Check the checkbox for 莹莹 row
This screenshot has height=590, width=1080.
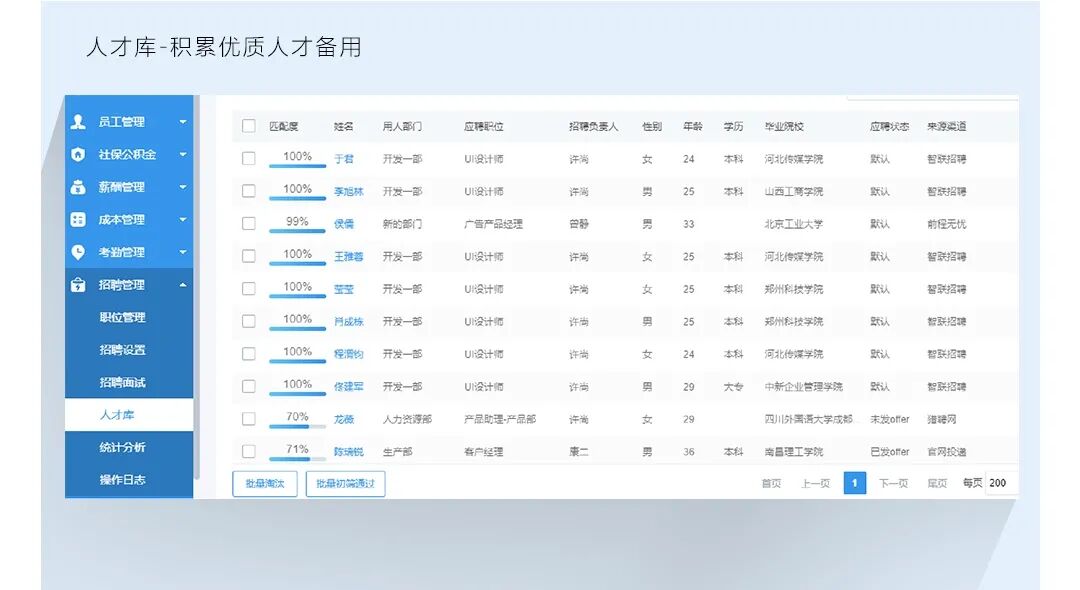tap(249, 288)
